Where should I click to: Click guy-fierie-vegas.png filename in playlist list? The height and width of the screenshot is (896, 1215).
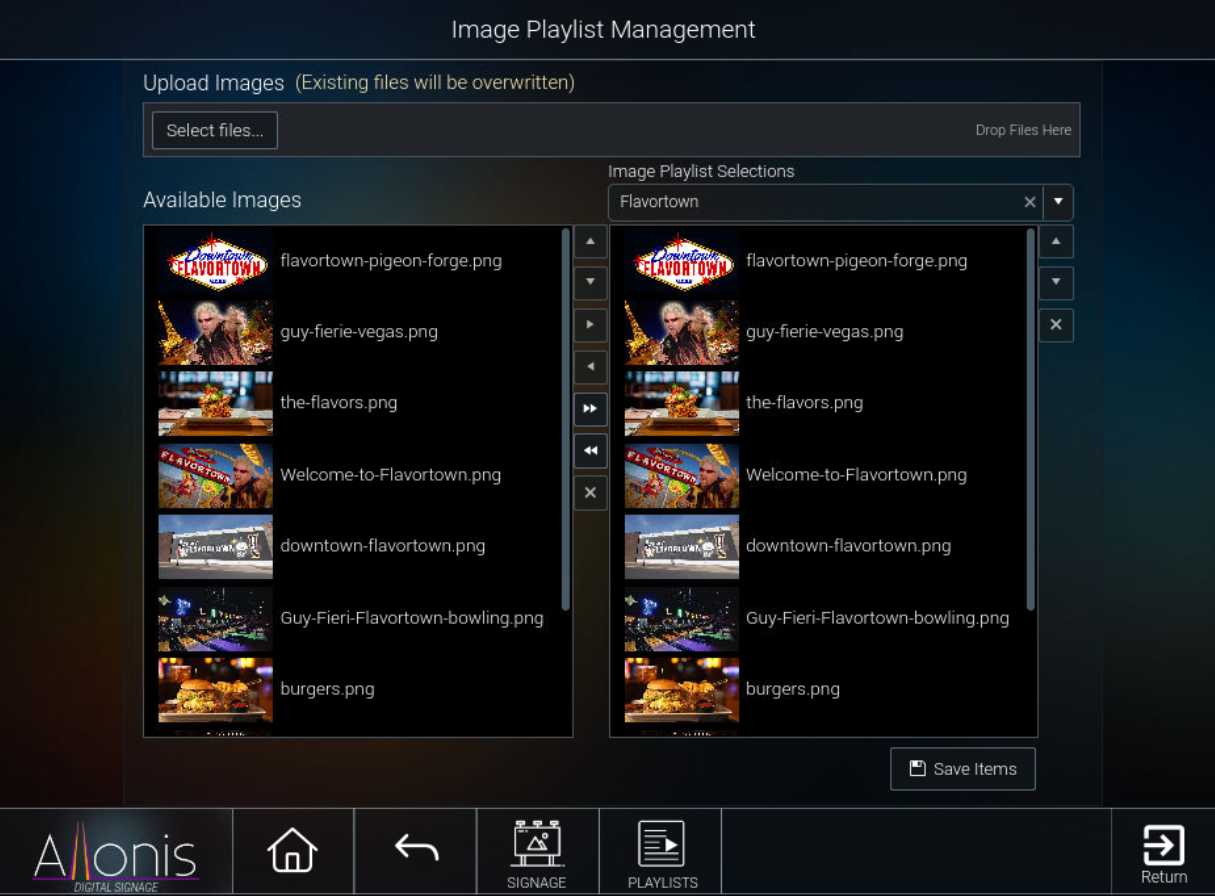pos(825,332)
